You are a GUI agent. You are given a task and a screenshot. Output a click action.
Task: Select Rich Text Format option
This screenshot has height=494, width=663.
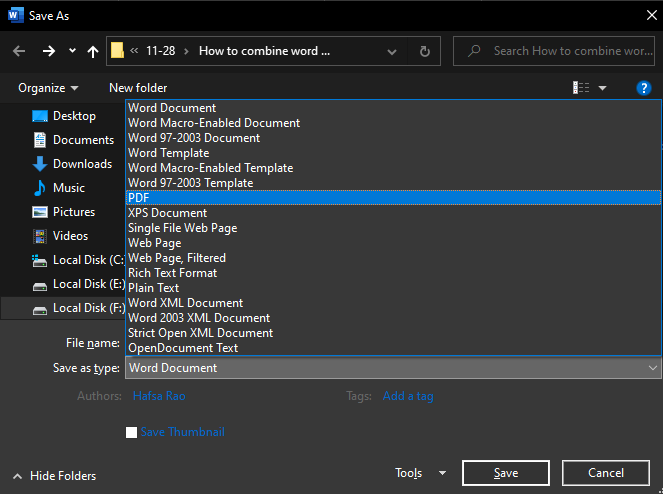pos(172,273)
